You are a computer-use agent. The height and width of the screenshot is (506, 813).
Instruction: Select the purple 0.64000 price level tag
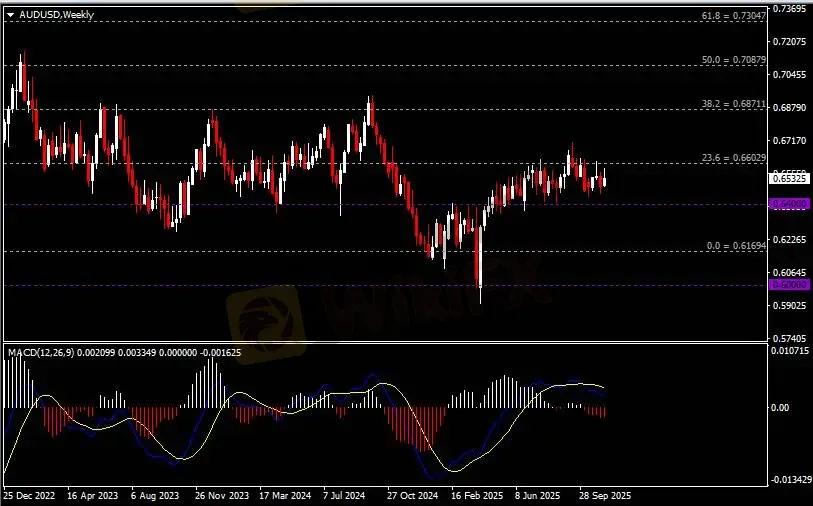pos(784,204)
